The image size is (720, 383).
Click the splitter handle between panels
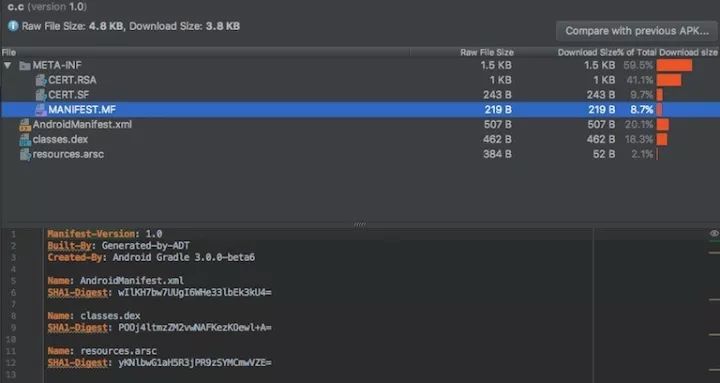pyautogui.click(x=360, y=225)
